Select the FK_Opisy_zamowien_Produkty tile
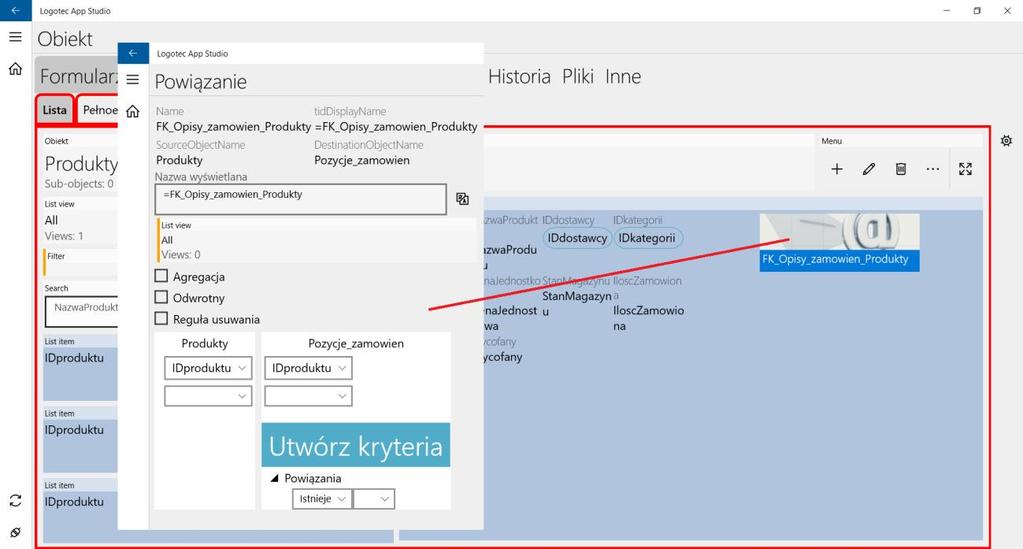Image resolution: width=1023 pixels, height=549 pixels. click(840, 242)
